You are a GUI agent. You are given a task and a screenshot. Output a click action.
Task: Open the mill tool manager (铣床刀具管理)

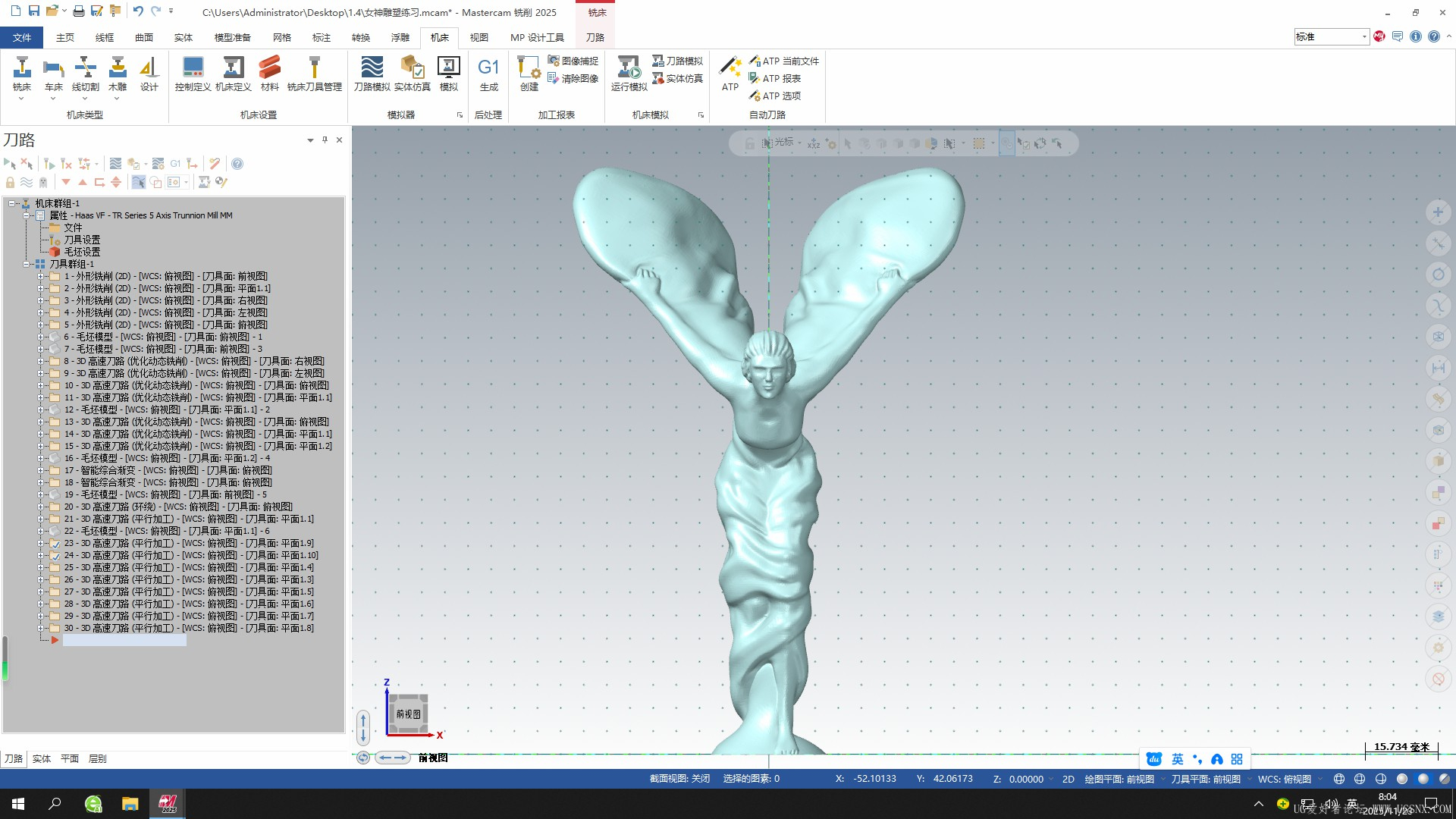pyautogui.click(x=314, y=69)
